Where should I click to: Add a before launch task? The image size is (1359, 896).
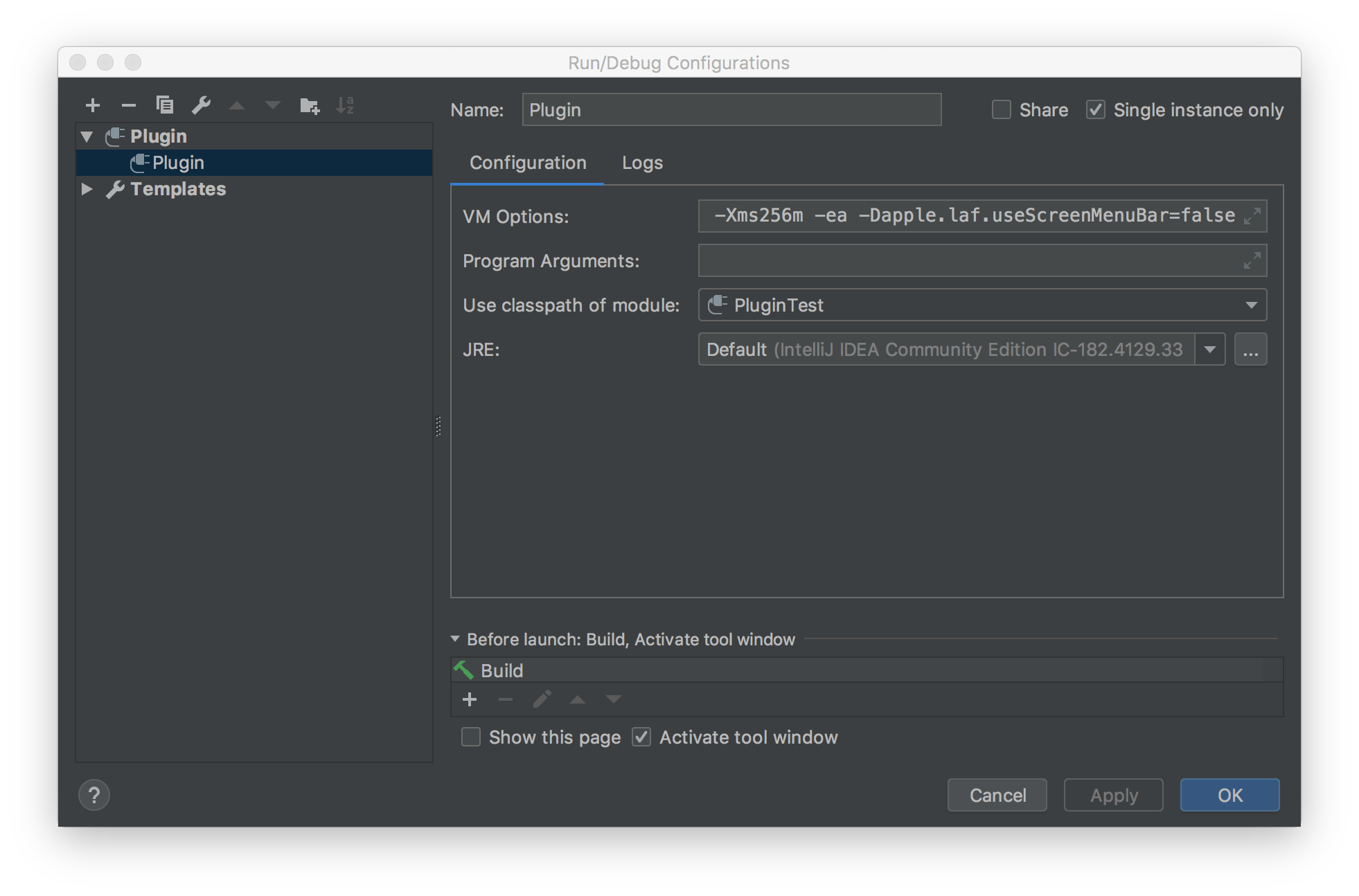[470, 699]
